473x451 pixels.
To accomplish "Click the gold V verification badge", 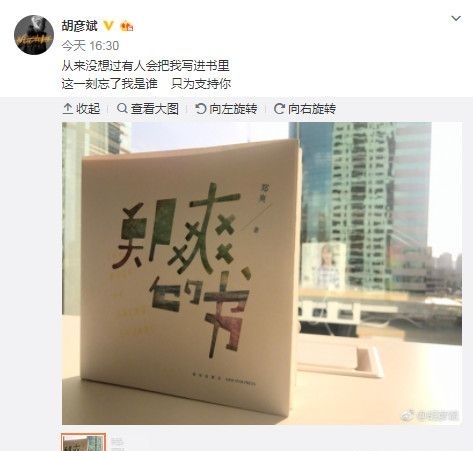I will click(109, 26).
